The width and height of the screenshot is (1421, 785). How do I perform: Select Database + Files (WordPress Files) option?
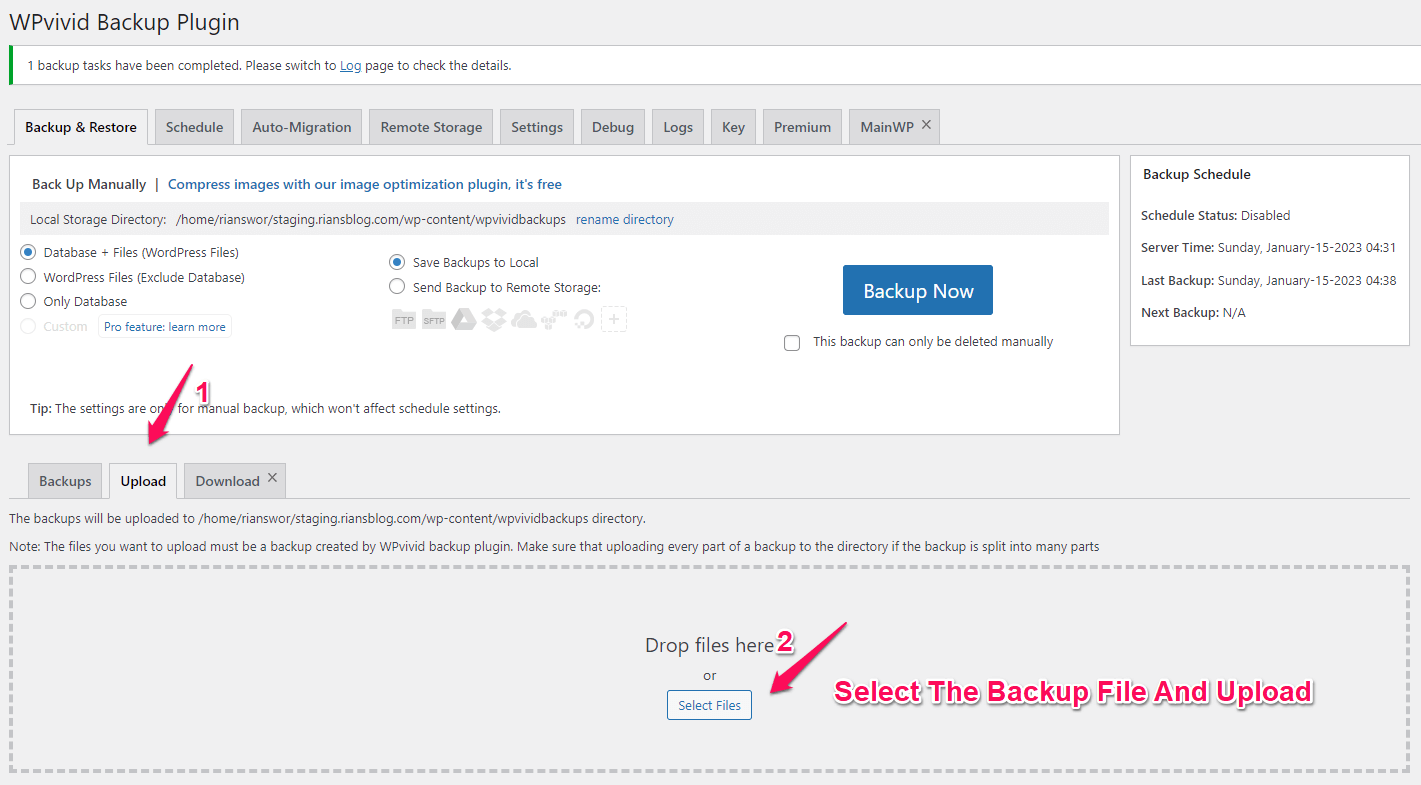(x=28, y=253)
